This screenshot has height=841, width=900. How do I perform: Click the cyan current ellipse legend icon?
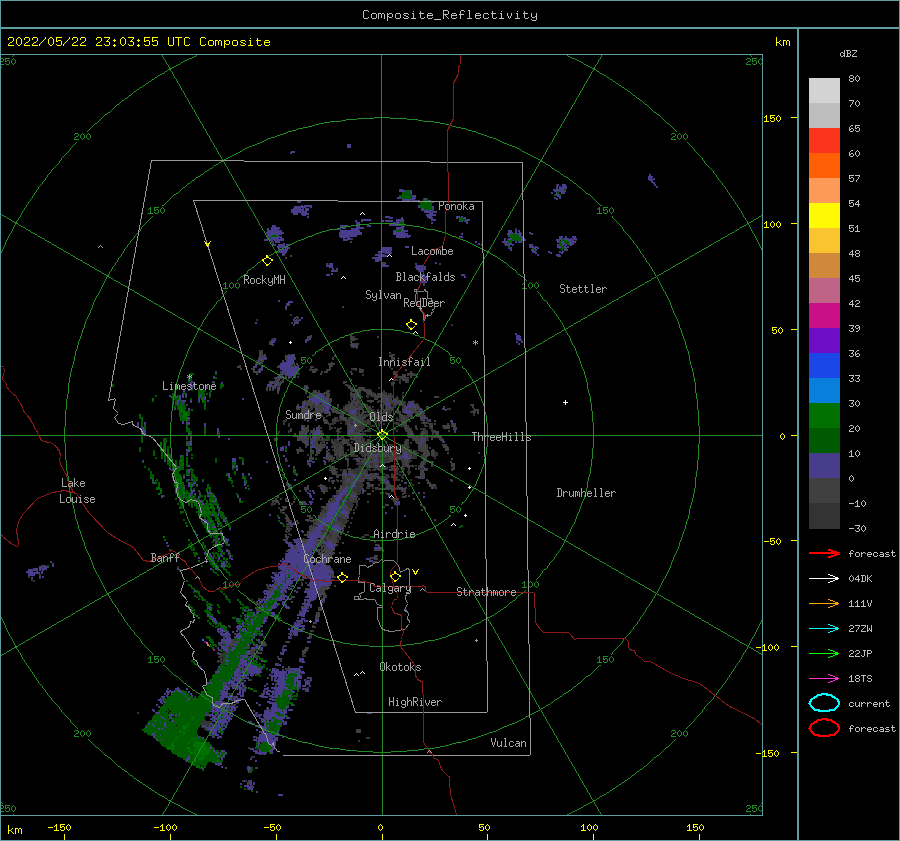tap(824, 703)
